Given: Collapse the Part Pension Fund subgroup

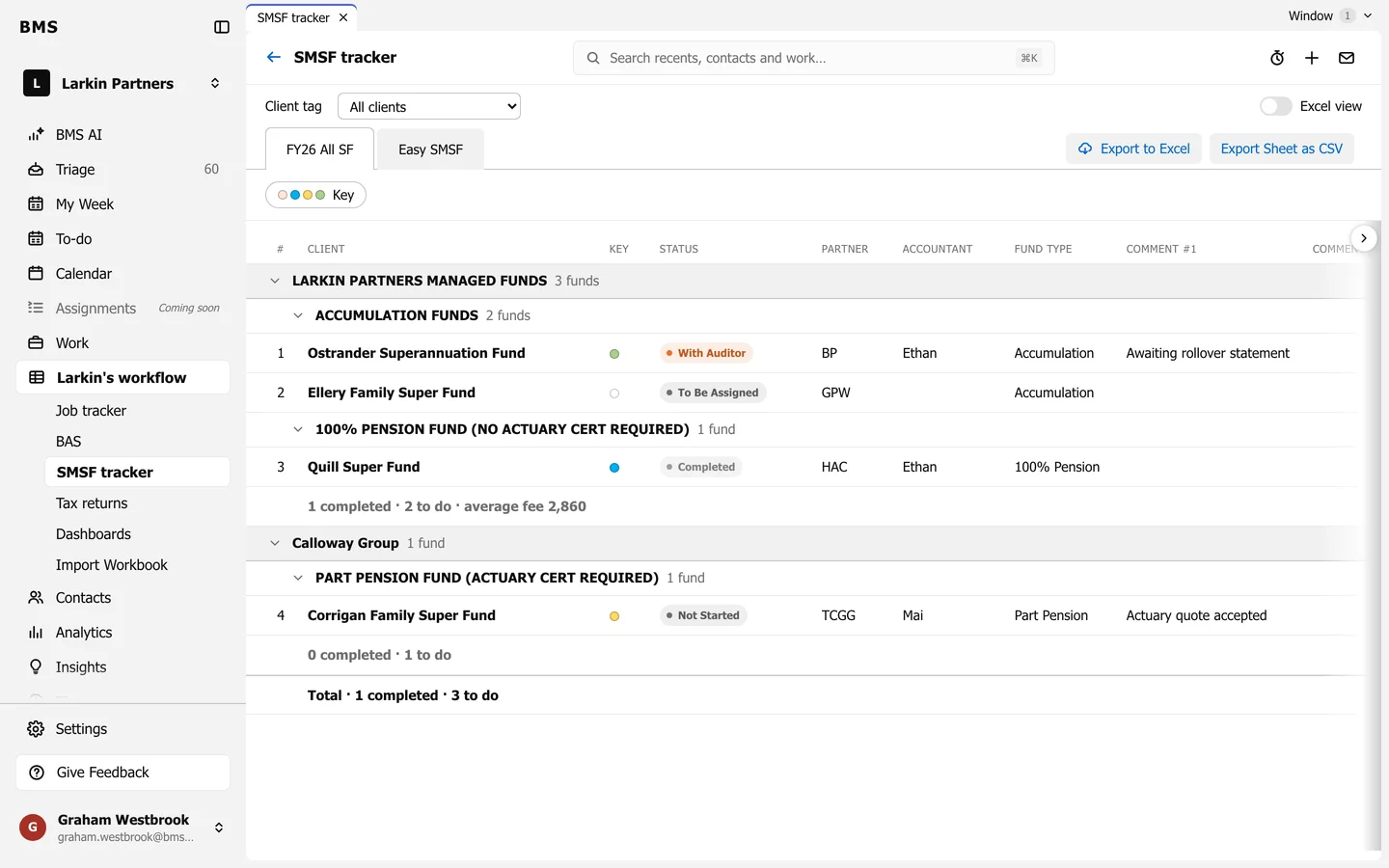Looking at the screenshot, I should point(298,578).
